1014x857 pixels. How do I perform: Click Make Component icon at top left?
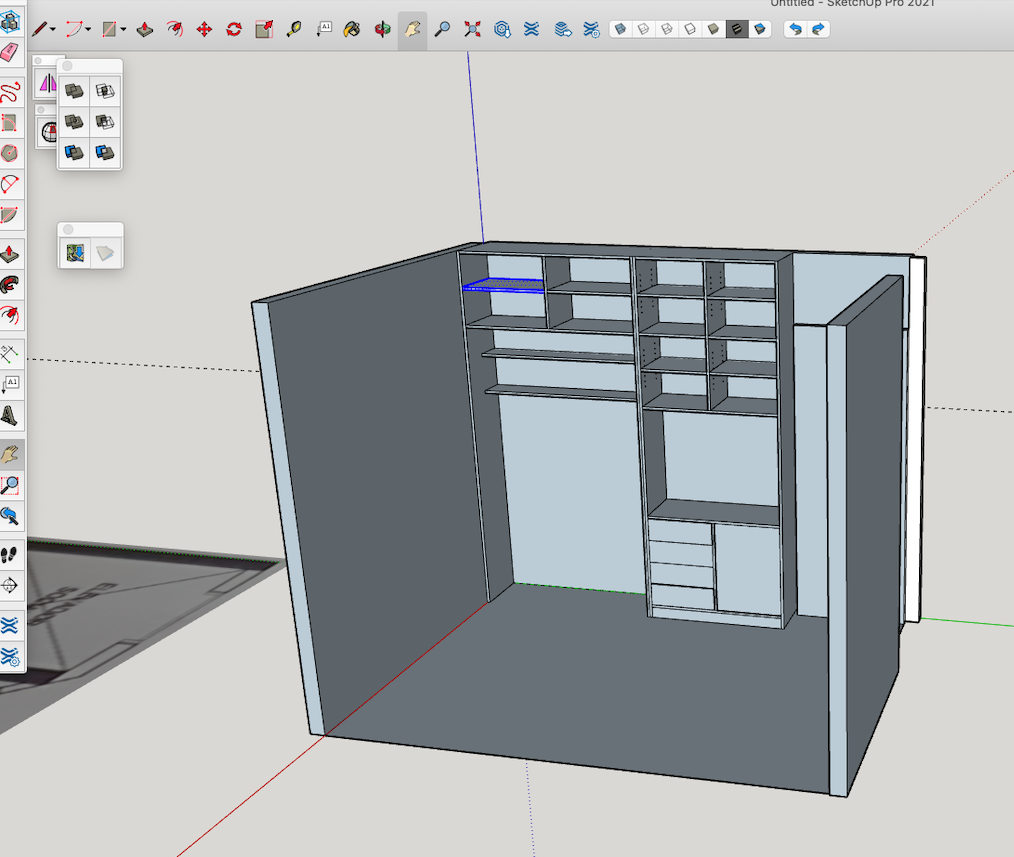pos(10,21)
